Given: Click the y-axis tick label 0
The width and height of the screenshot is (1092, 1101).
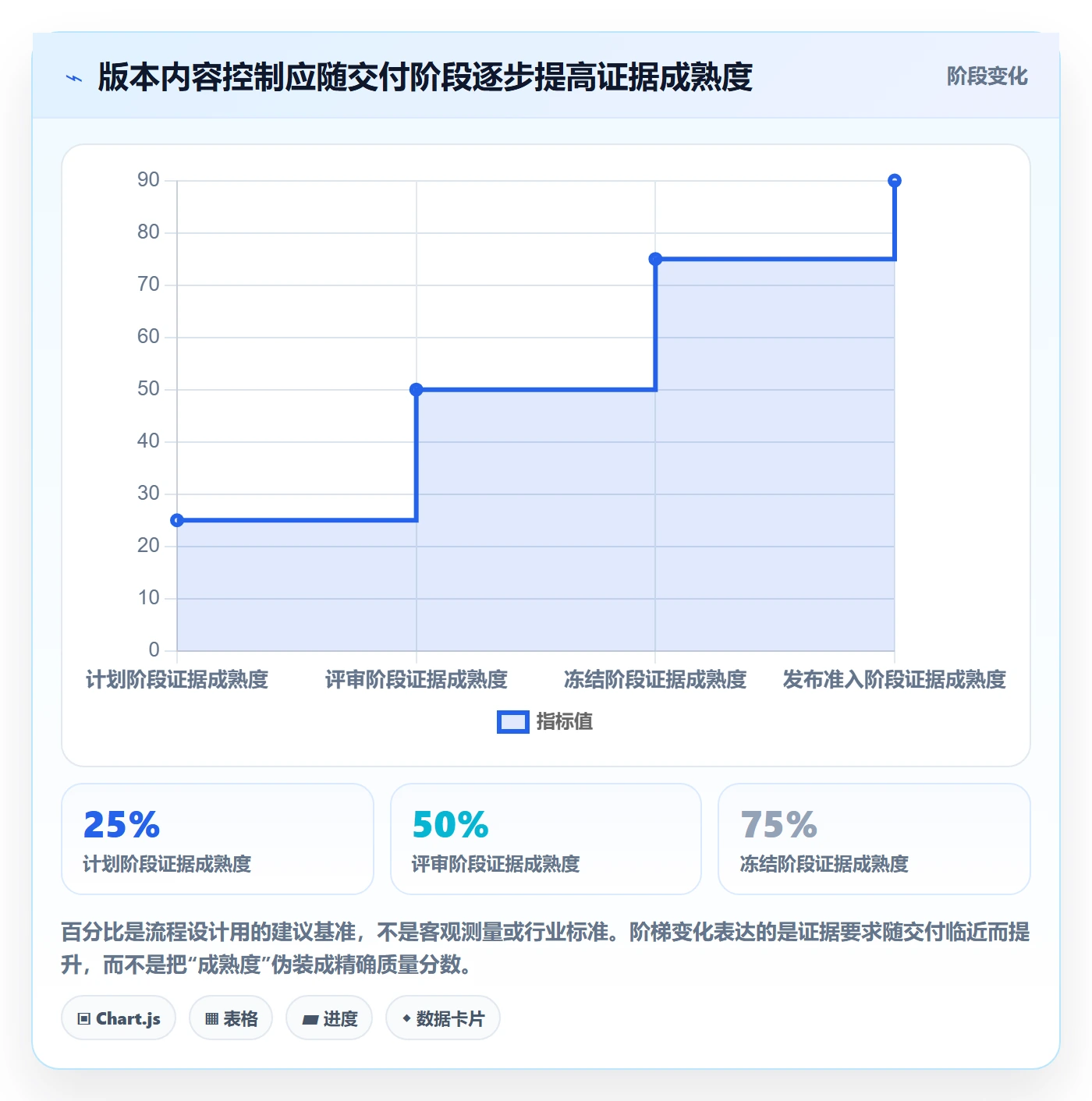Looking at the screenshot, I should point(154,650).
